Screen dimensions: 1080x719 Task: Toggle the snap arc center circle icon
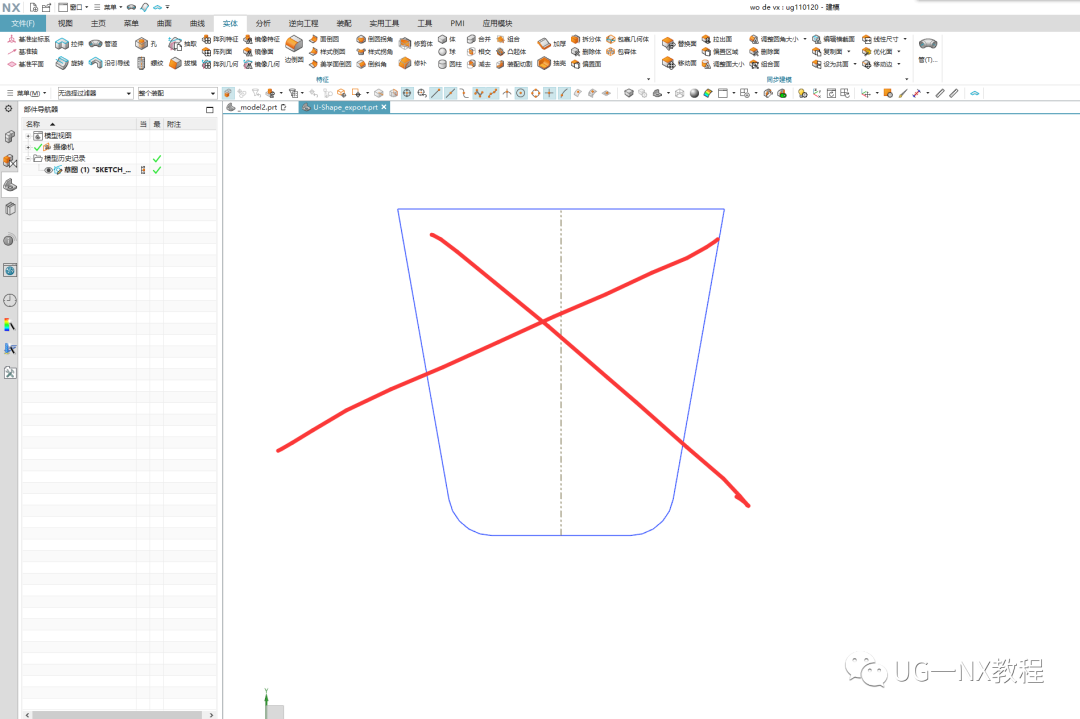[521, 93]
